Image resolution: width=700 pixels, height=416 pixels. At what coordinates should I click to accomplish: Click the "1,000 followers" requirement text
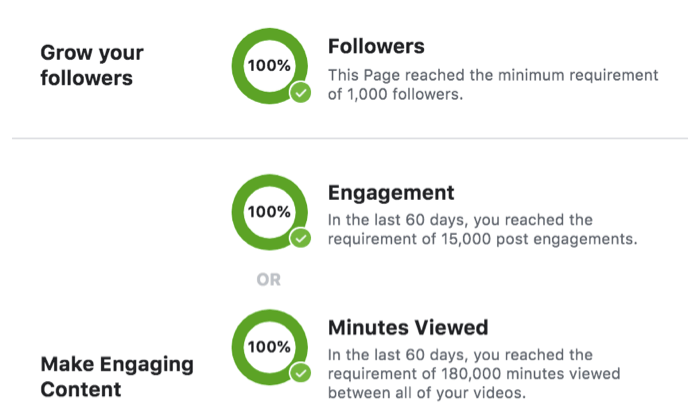click(x=398, y=94)
